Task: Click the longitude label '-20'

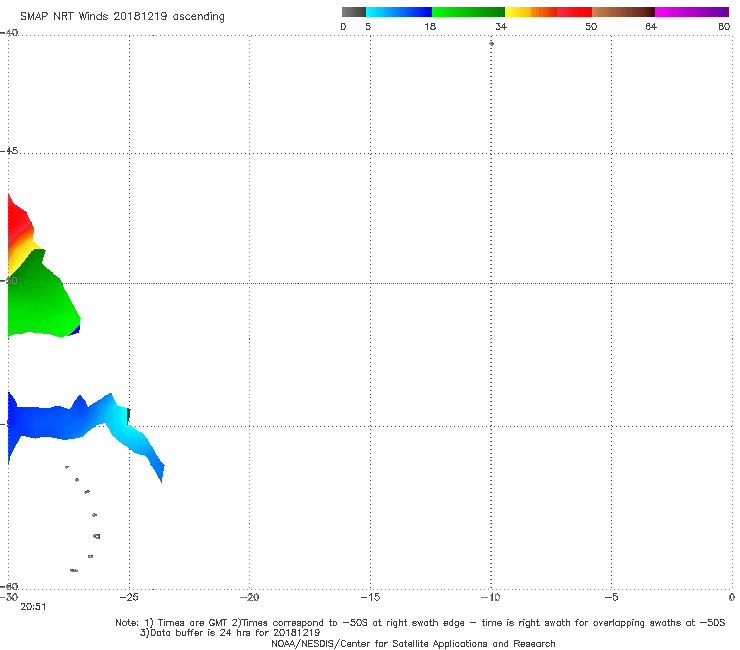Action: (250, 597)
